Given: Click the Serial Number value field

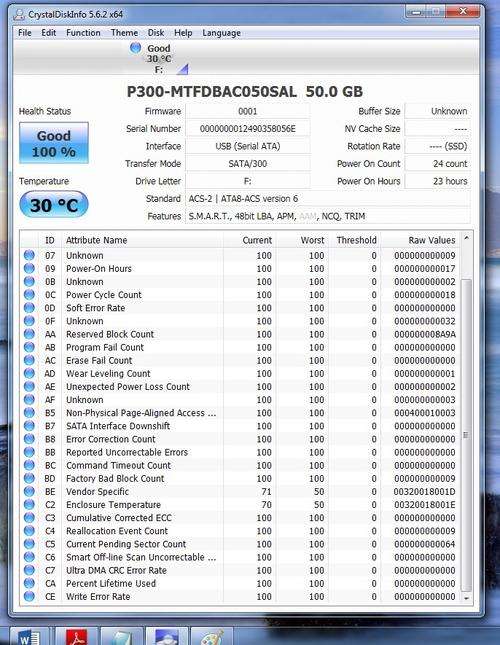Looking at the screenshot, I should (248, 129).
